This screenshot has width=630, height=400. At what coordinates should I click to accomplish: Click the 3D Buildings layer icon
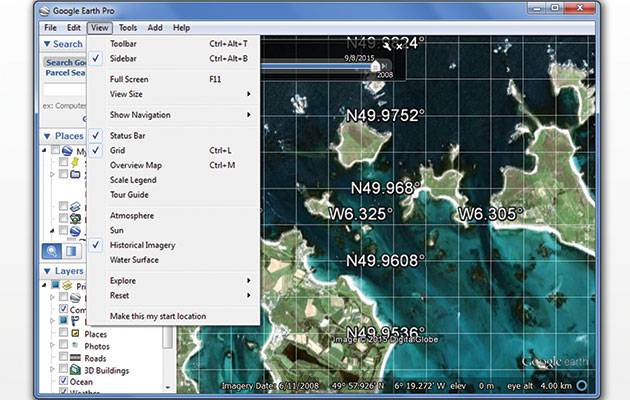(75, 369)
